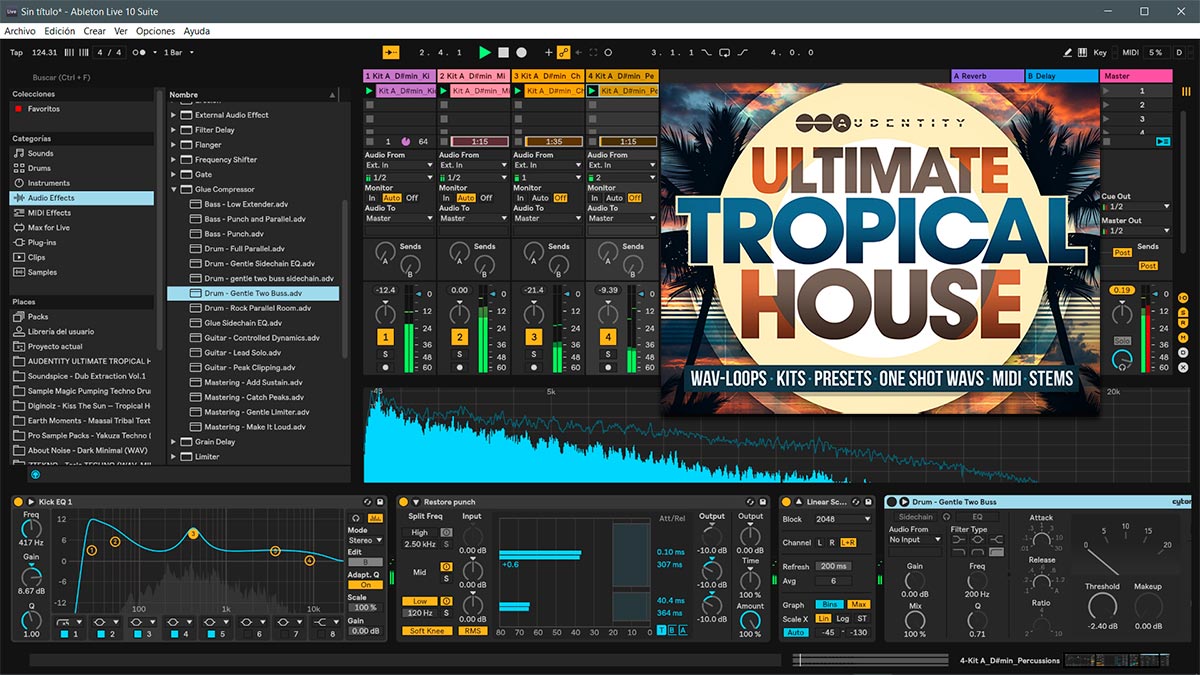Toggle track 2 activator button
Image resolution: width=1200 pixels, height=675 pixels.
[459, 338]
